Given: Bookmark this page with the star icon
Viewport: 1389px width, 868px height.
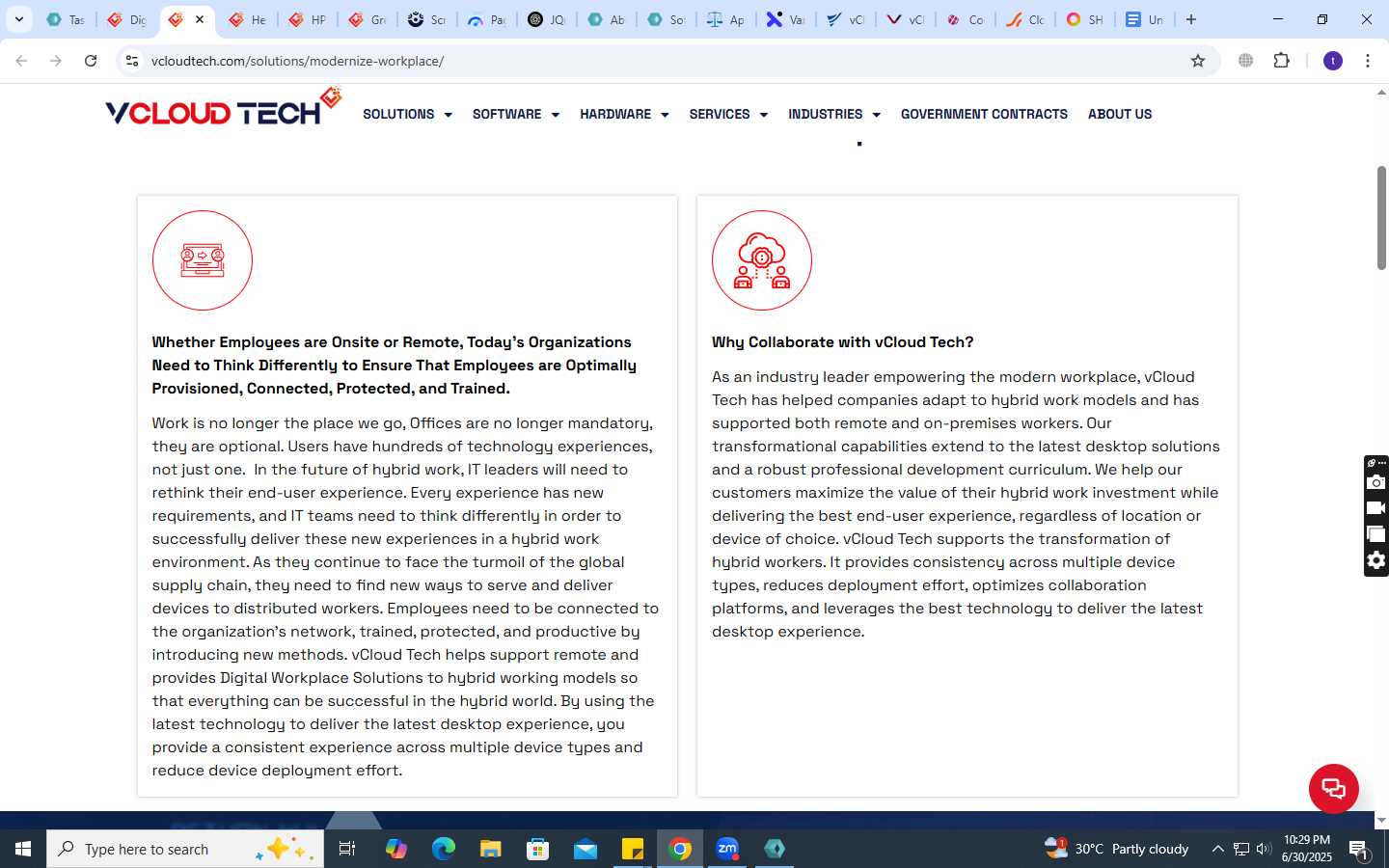Looking at the screenshot, I should pos(1198,61).
